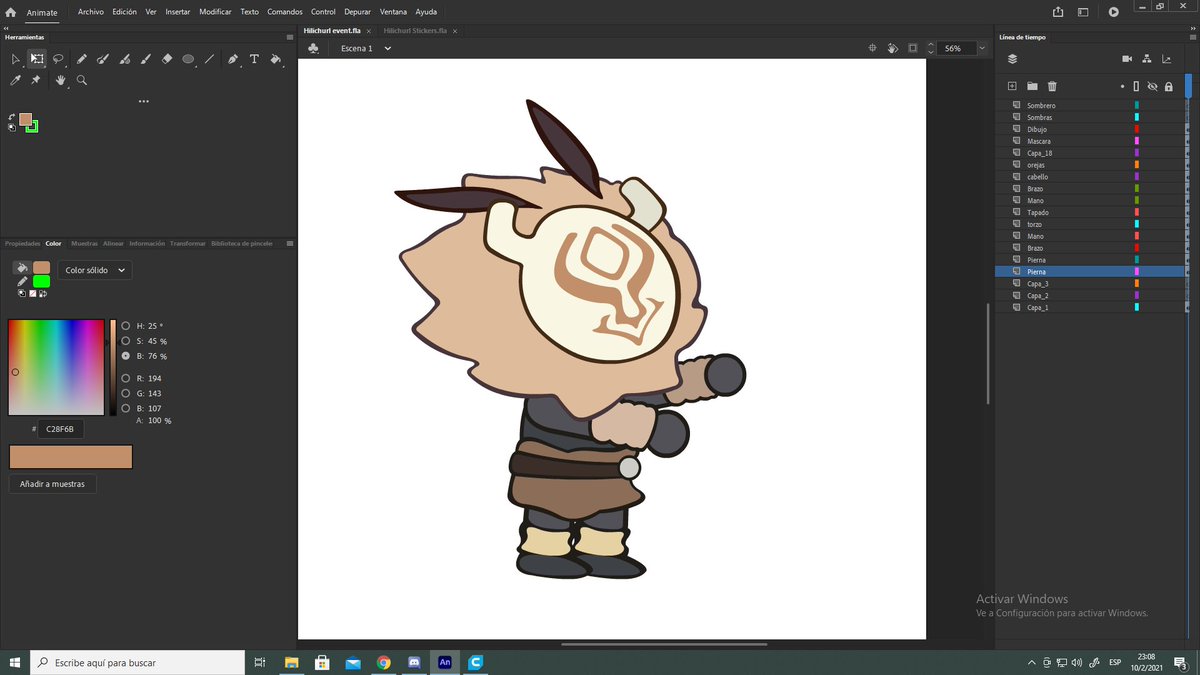Screen dimensions: 1200x675
Task: Click the layers stack icon in timeline
Action: pyautogui.click(x=1012, y=59)
